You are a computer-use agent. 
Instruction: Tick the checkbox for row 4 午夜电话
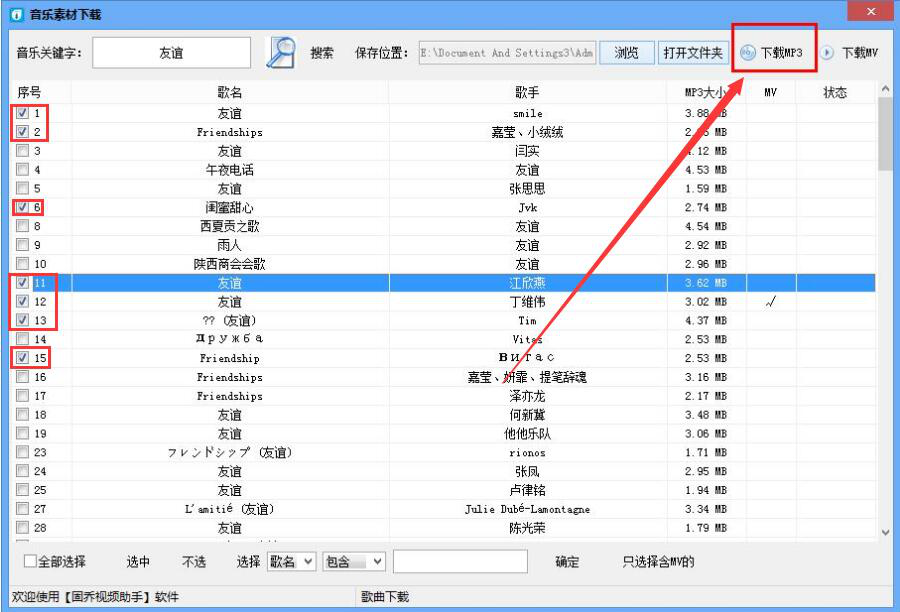coord(22,169)
